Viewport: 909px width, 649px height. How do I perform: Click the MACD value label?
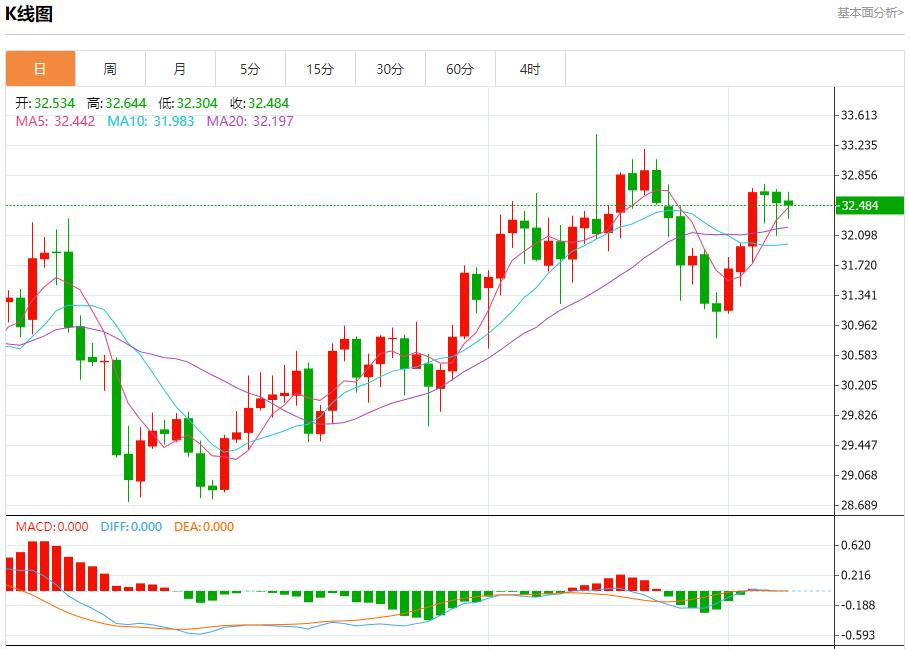(52, 527)
